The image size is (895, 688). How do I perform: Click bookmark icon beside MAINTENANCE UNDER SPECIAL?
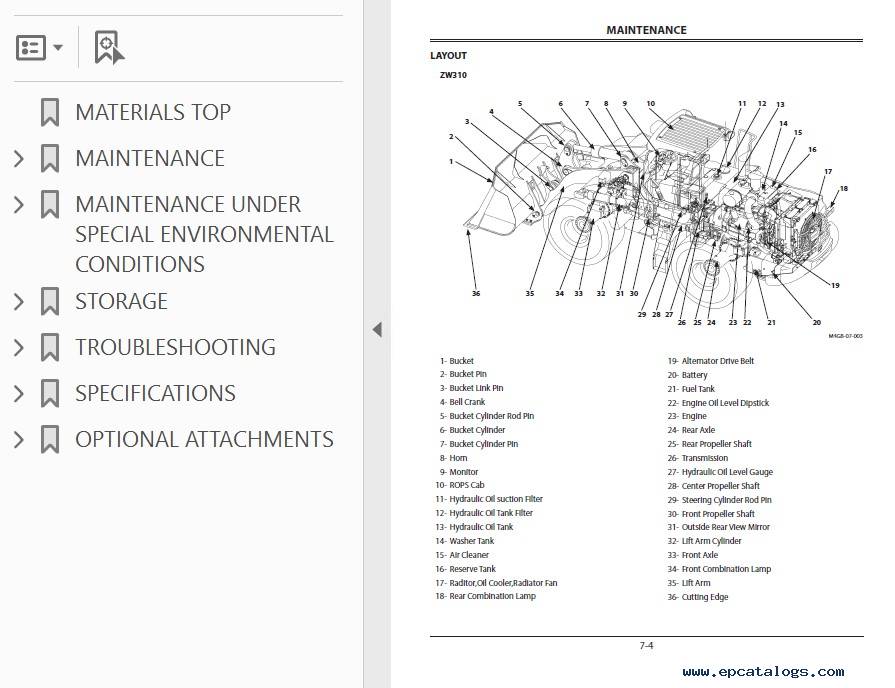tap(50, 204)
